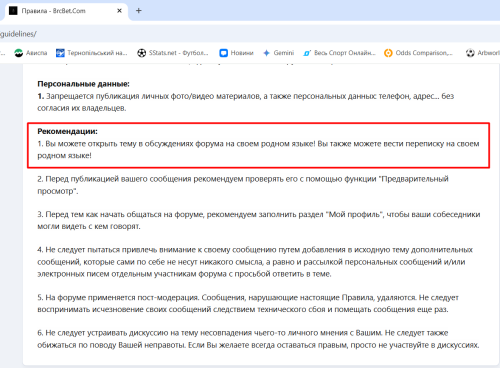Click the Весь Спорт Онлайн favicon

click(x=307, y=53)
